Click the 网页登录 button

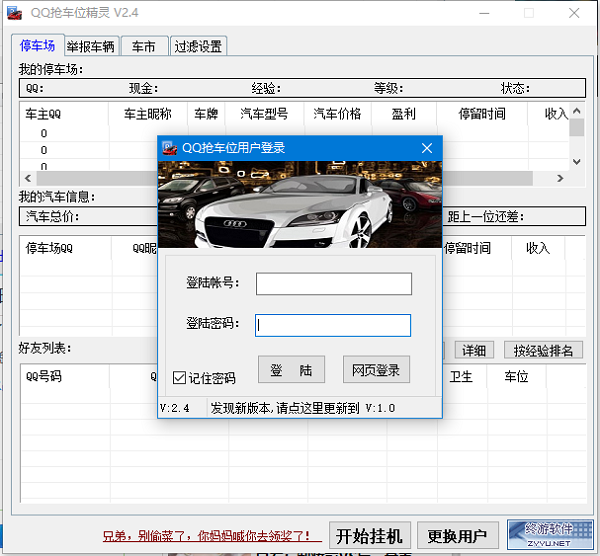376,370
